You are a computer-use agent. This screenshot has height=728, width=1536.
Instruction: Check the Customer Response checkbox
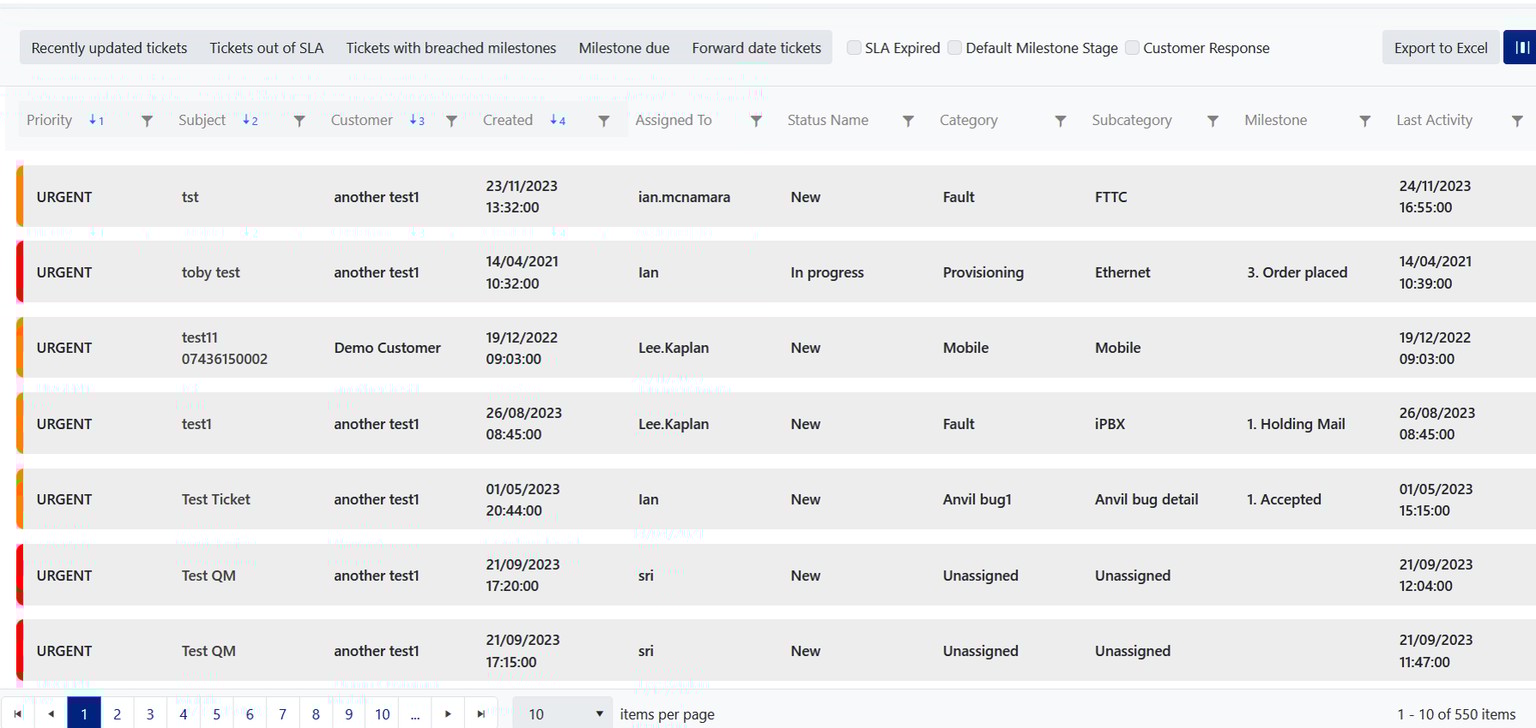[x=1132, y=48]
